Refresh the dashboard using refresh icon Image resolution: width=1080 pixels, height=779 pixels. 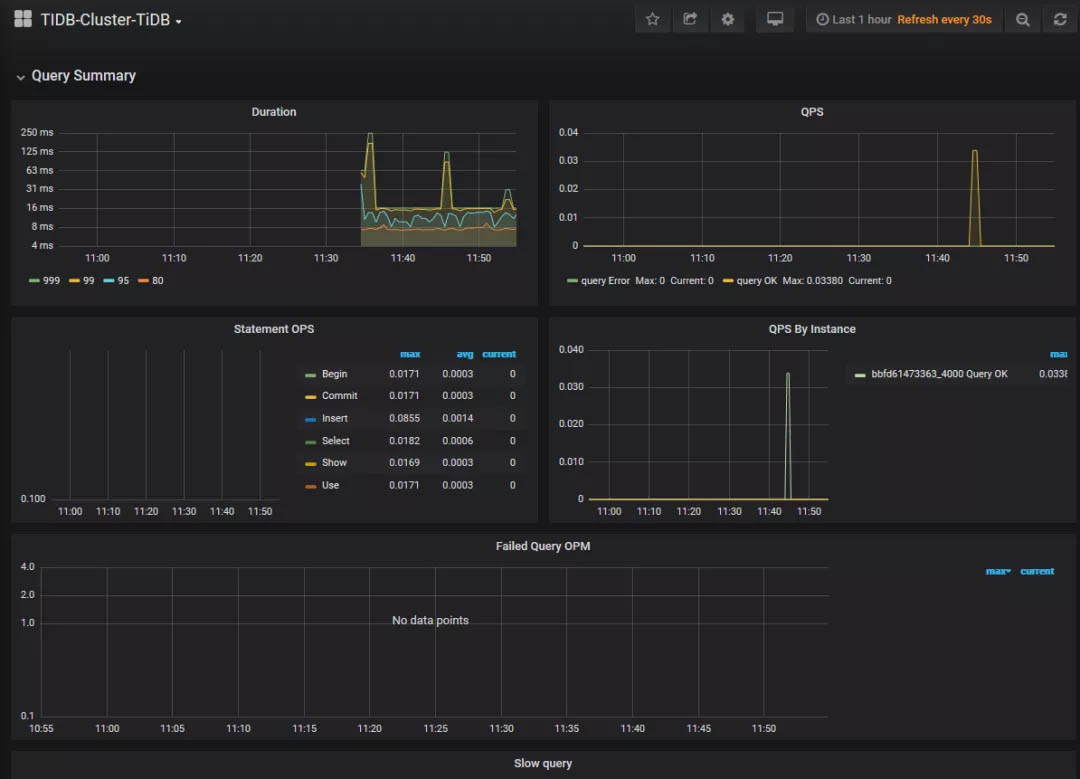pyautogui.click(x=1060, y=19)
